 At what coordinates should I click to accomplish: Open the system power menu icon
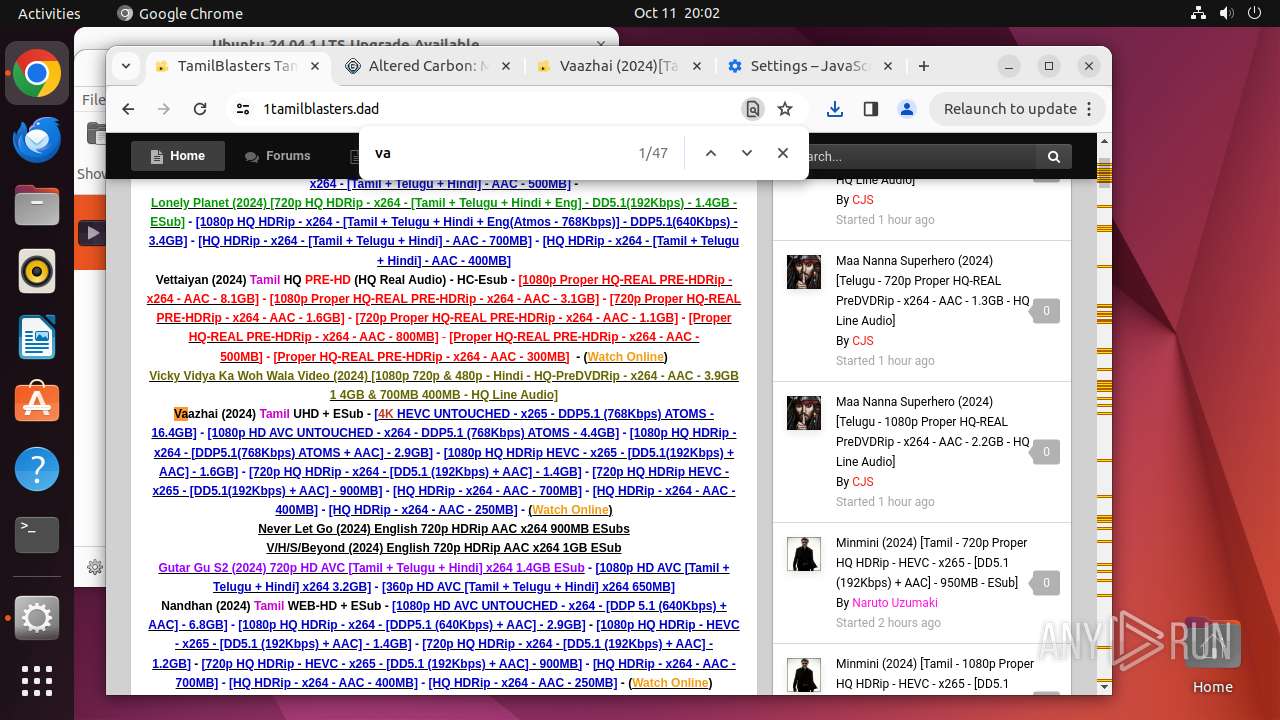click(1253, 14)
